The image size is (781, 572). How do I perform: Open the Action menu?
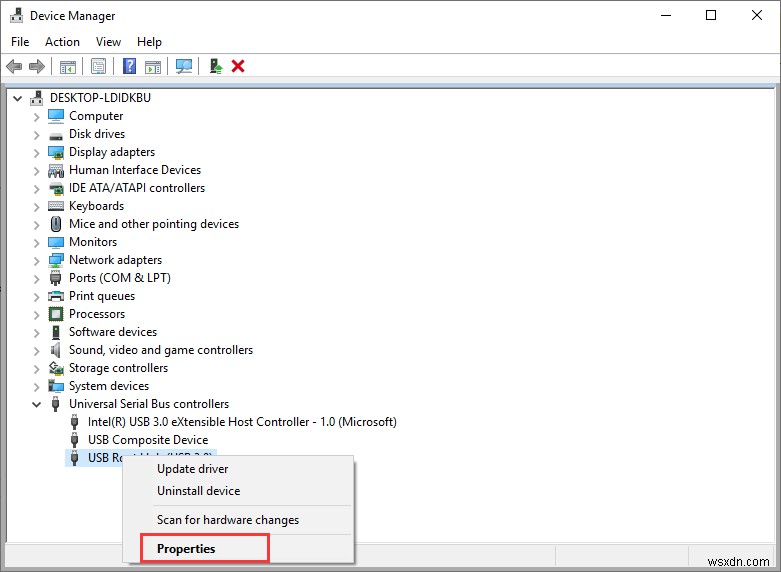point(62,42)
